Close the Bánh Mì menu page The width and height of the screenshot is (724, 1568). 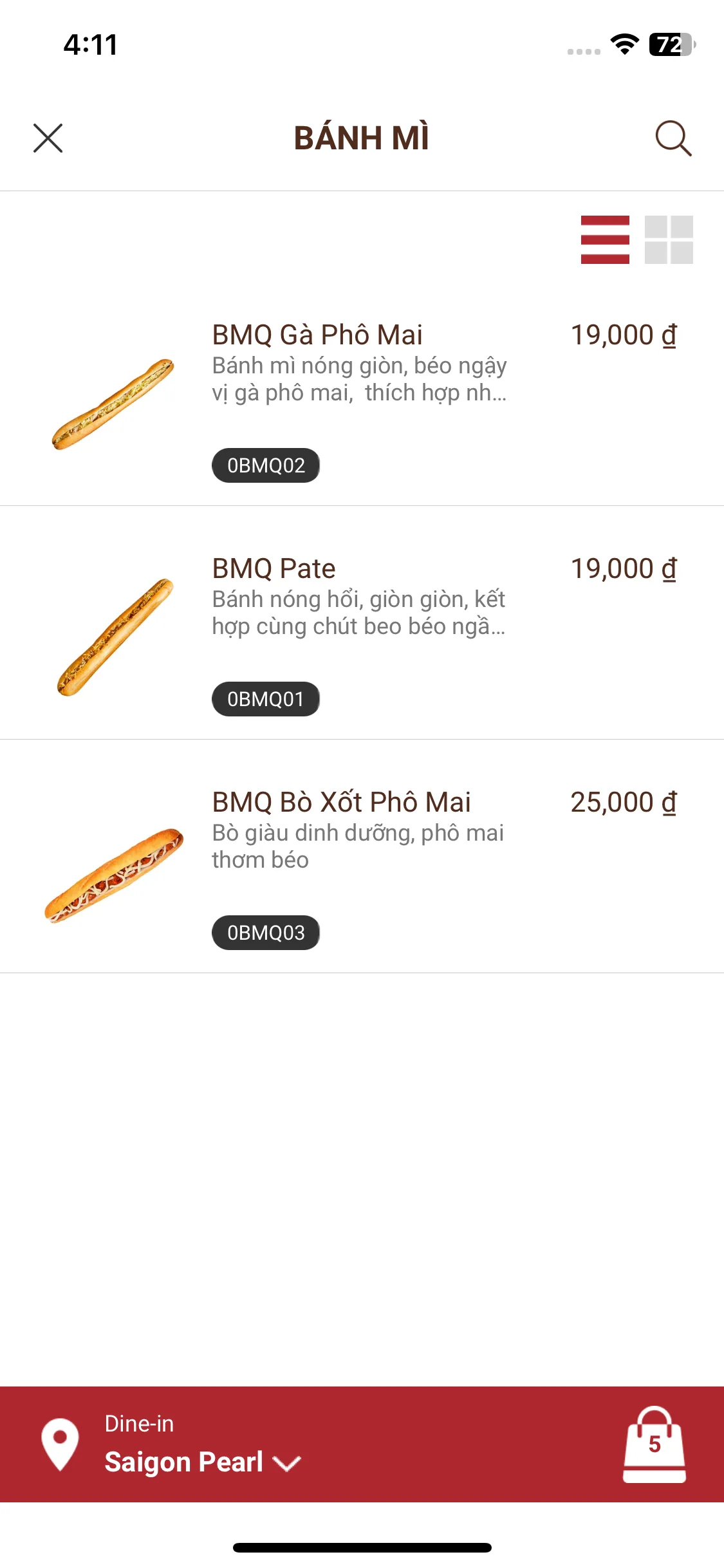pyautogui.click(x=48, y=138)
